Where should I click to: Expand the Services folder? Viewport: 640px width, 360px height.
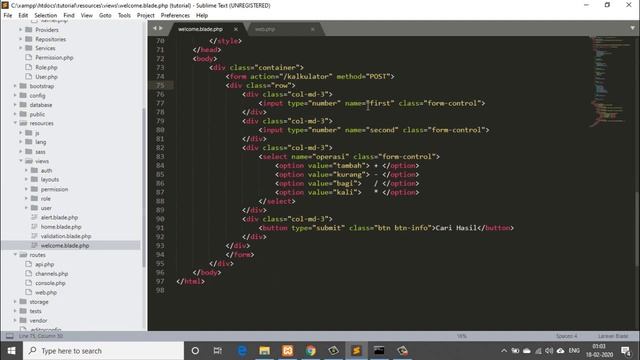coord(21,48)
